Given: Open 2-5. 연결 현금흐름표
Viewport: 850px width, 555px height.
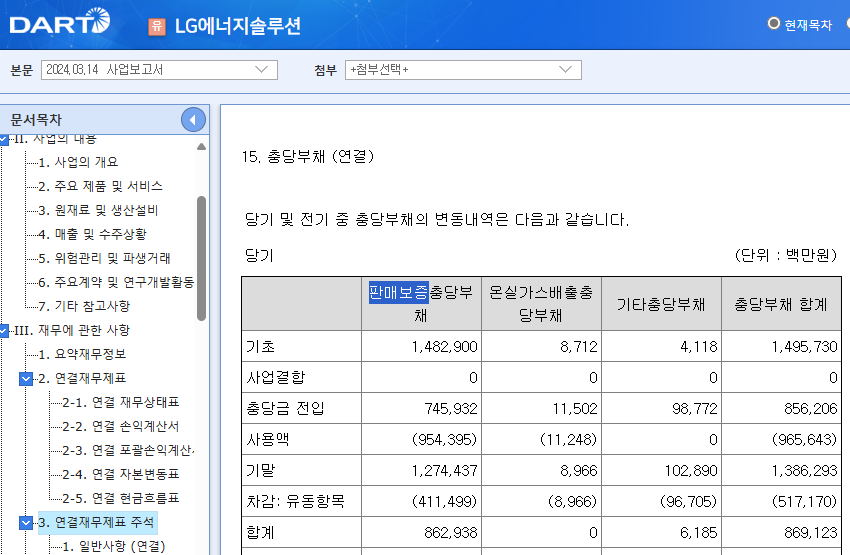Looking at the screenshot, I should 120,498.
